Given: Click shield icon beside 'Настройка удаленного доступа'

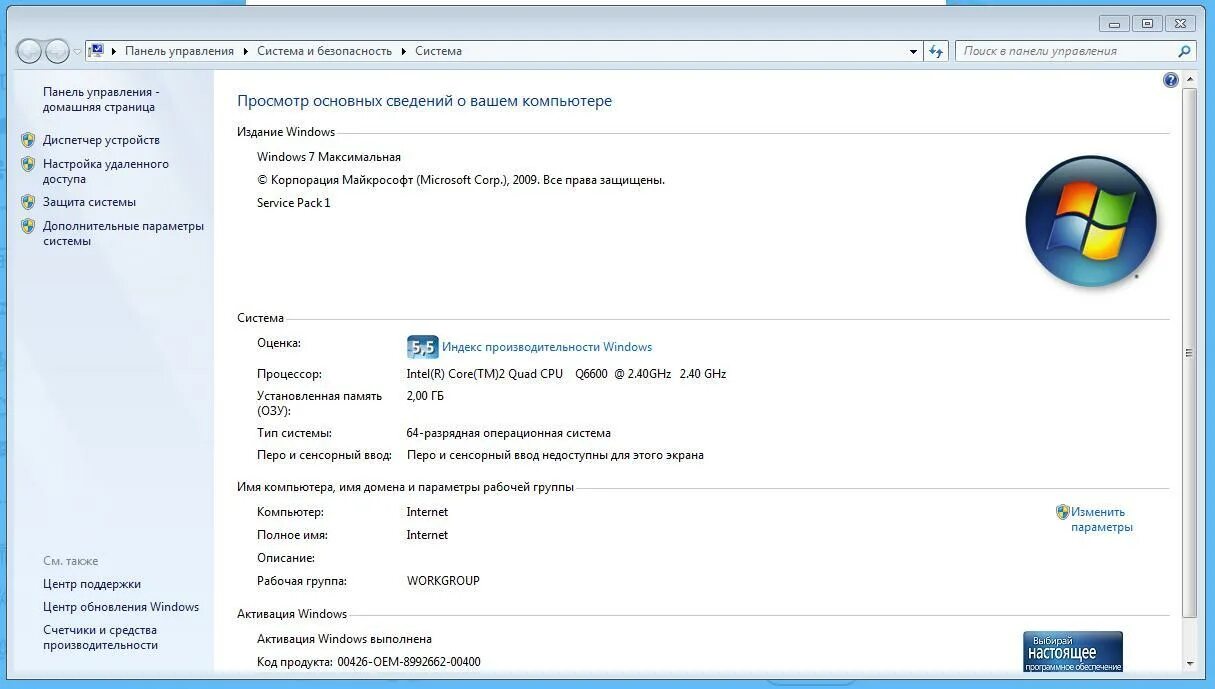Looking at the screenshot, I should tap(28, 164).
